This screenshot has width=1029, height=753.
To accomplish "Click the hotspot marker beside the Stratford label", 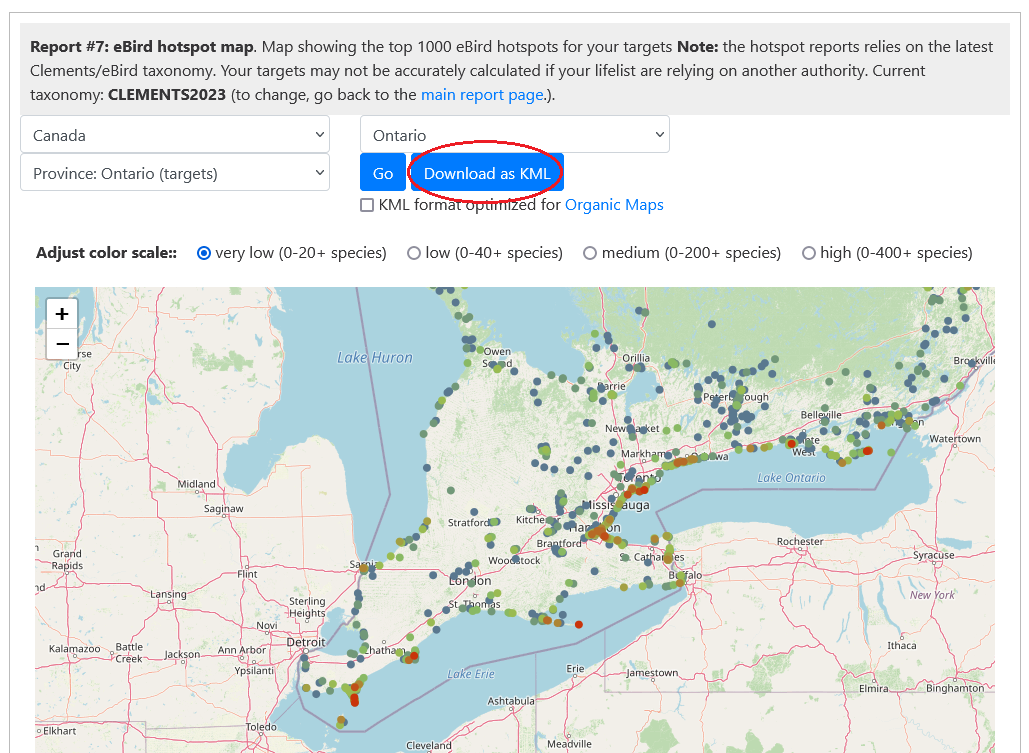I will pyautogui.click(x=494, y=521).
